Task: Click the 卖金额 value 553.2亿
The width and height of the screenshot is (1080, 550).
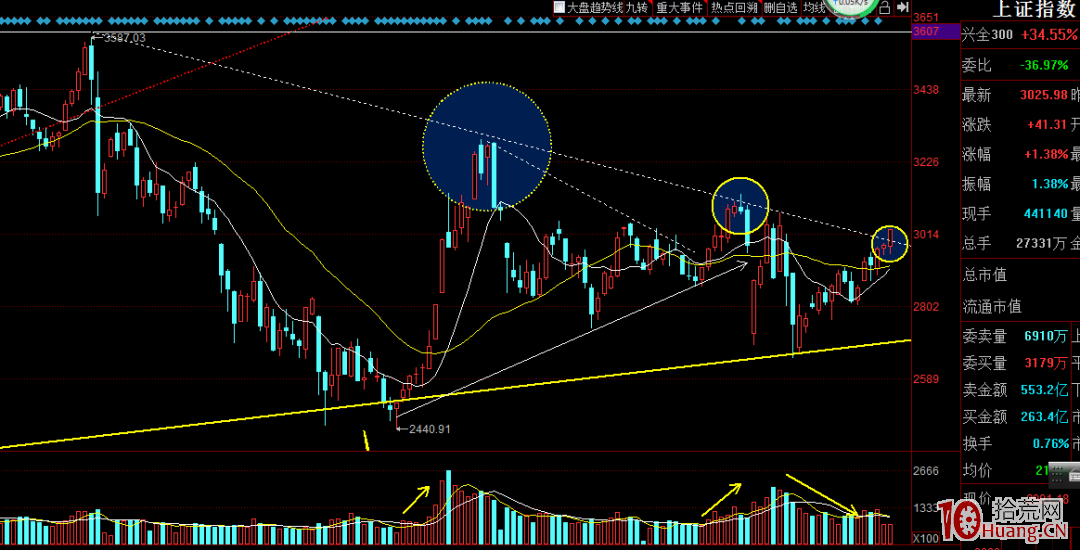Action: 1043,390
